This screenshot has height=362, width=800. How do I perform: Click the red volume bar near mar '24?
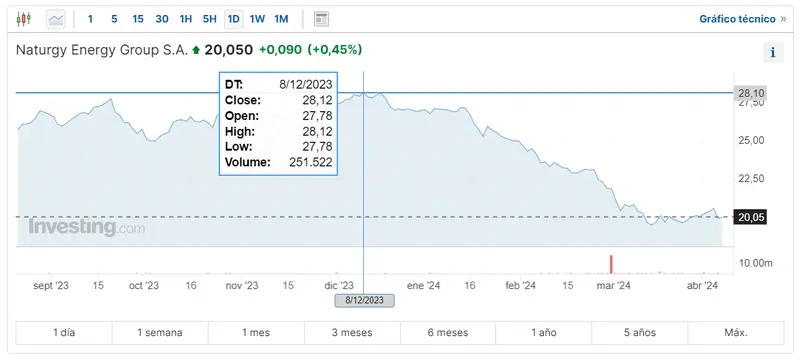click(x=611, y=264)
